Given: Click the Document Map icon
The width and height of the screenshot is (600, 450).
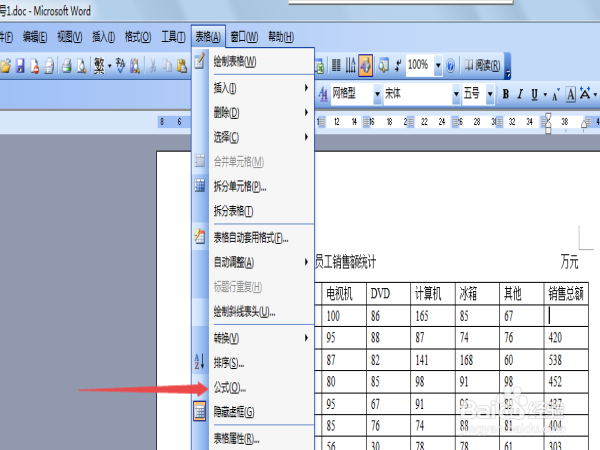Looking at the screenshot, I should tap(383, 65).
